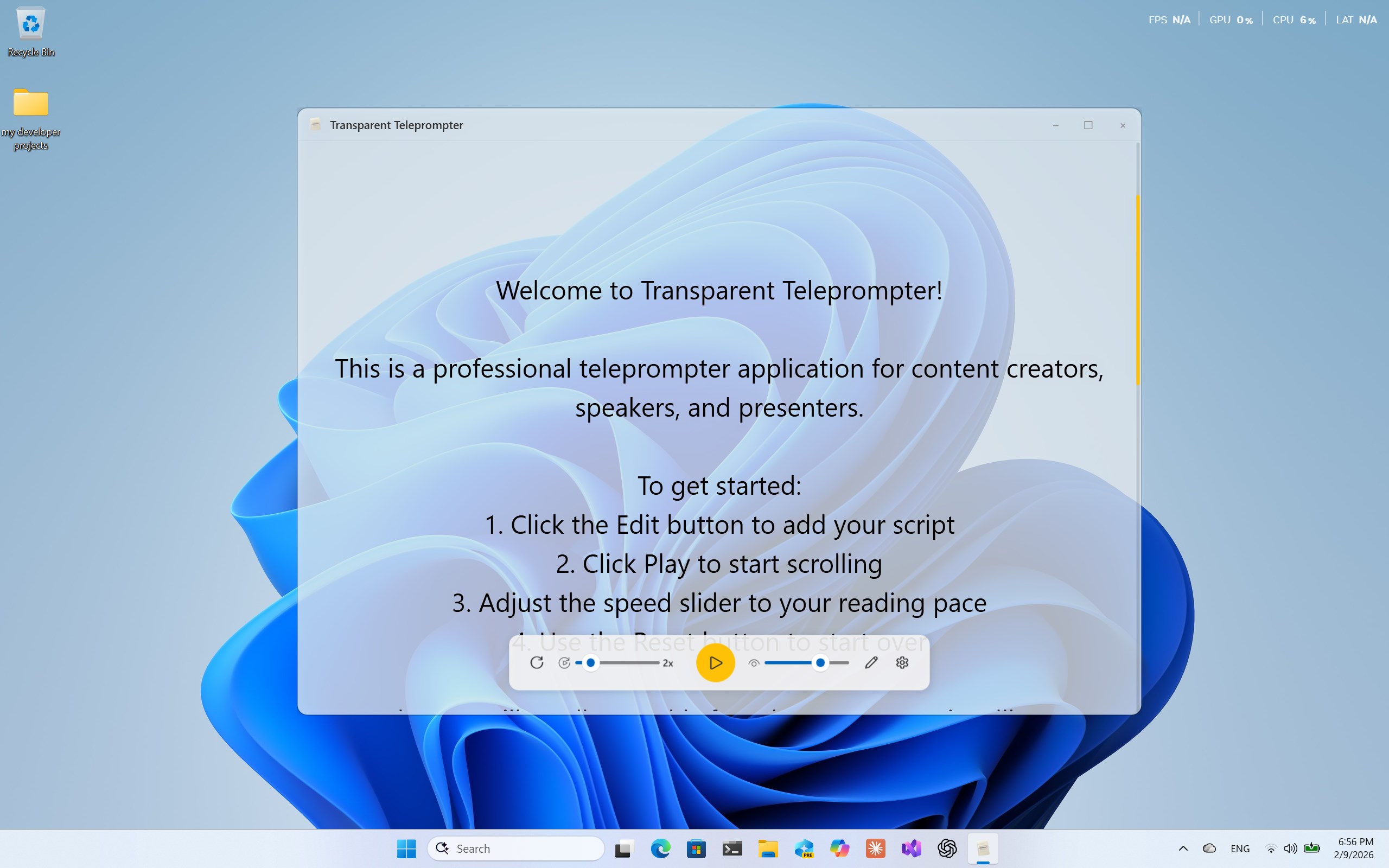Click the battery tray icon
1389x868 pixels.
pyautogui.click(x=1311, y=848)
